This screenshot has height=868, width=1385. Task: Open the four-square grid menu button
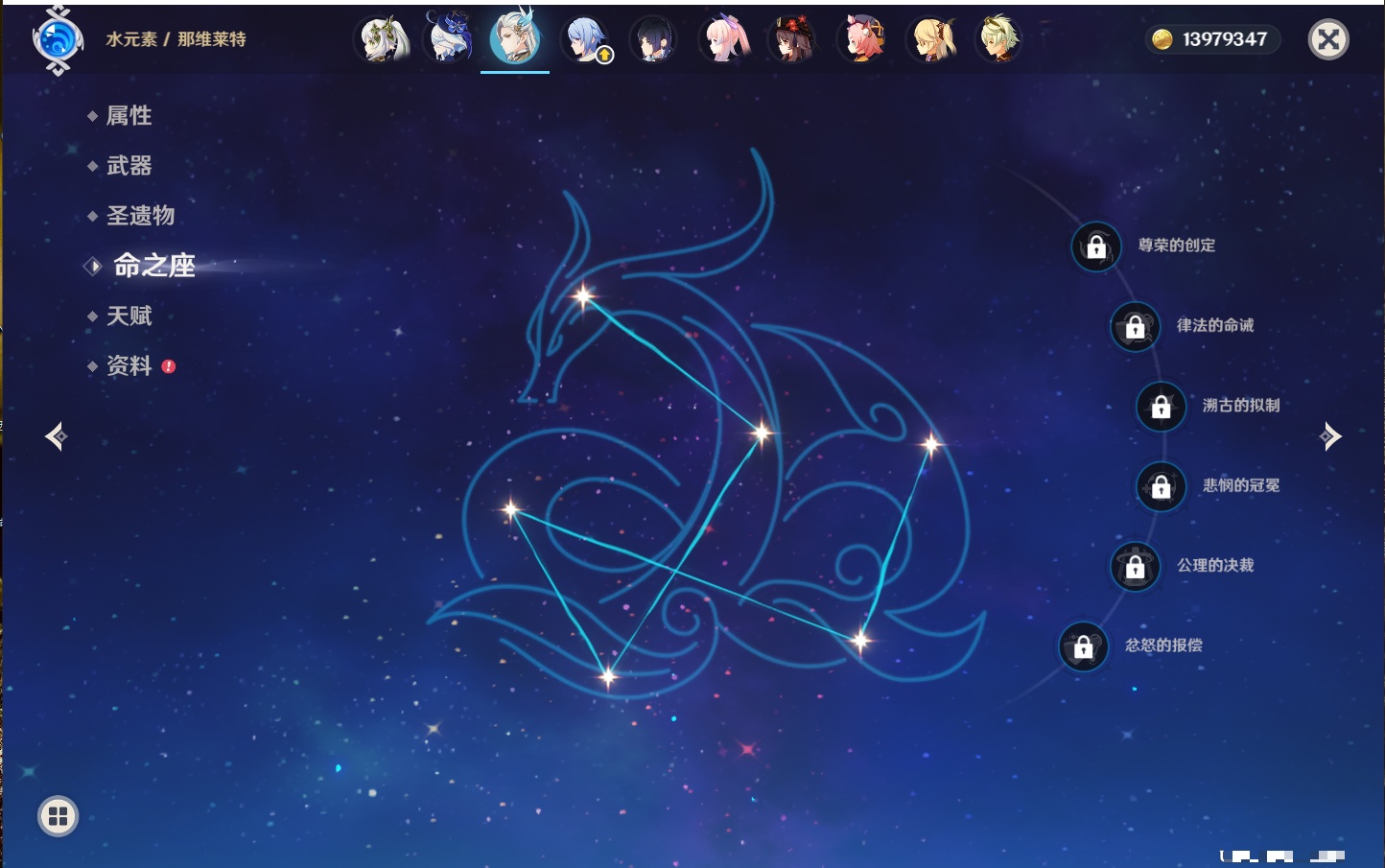coord(58,816)
